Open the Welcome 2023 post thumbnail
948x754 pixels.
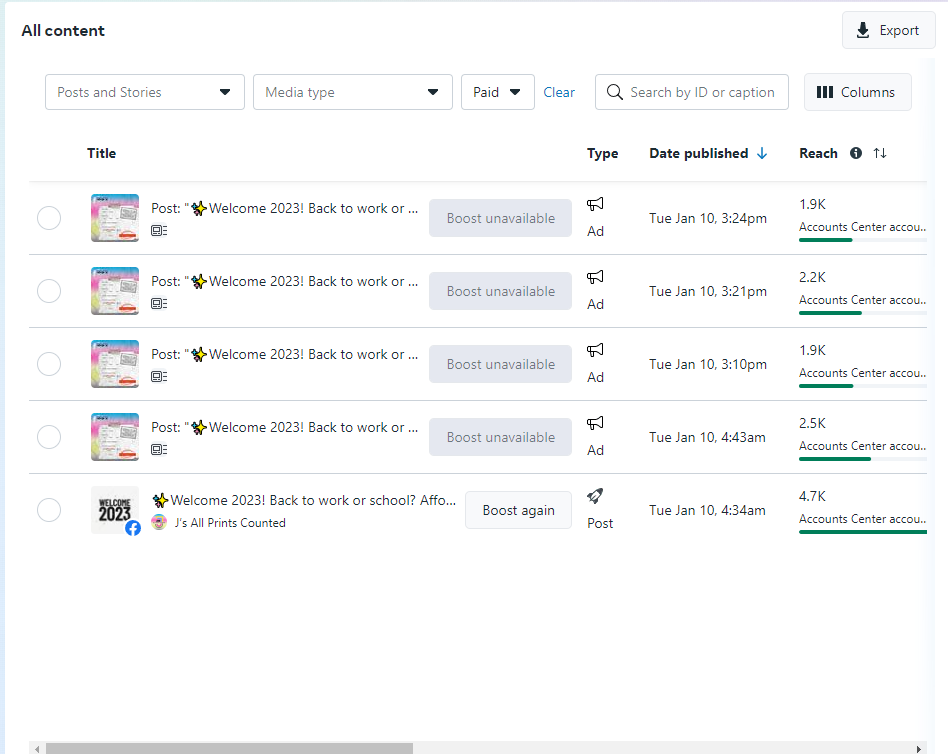(115, 510)
